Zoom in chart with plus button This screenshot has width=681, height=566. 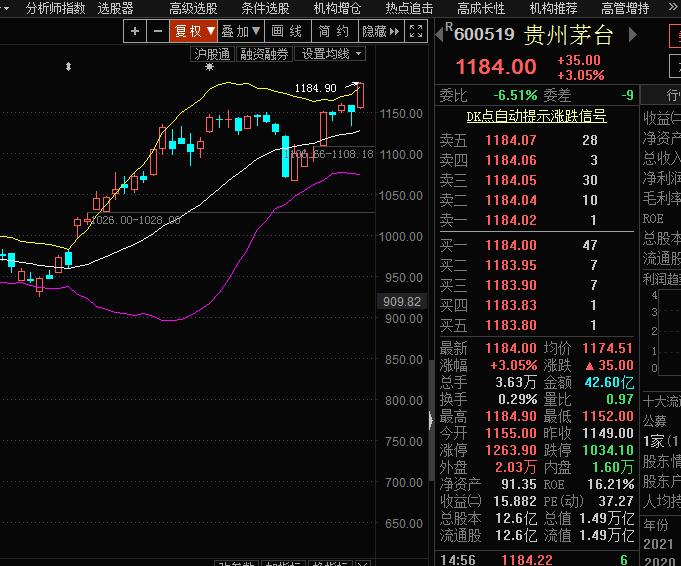[135, 31]
